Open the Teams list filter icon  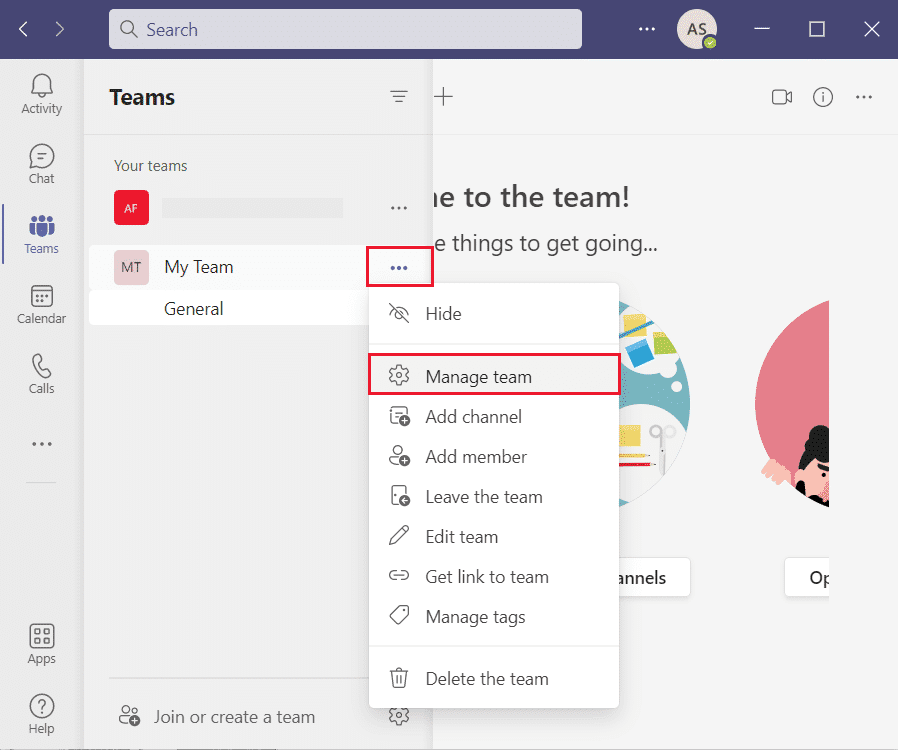(x=399, y=97)
